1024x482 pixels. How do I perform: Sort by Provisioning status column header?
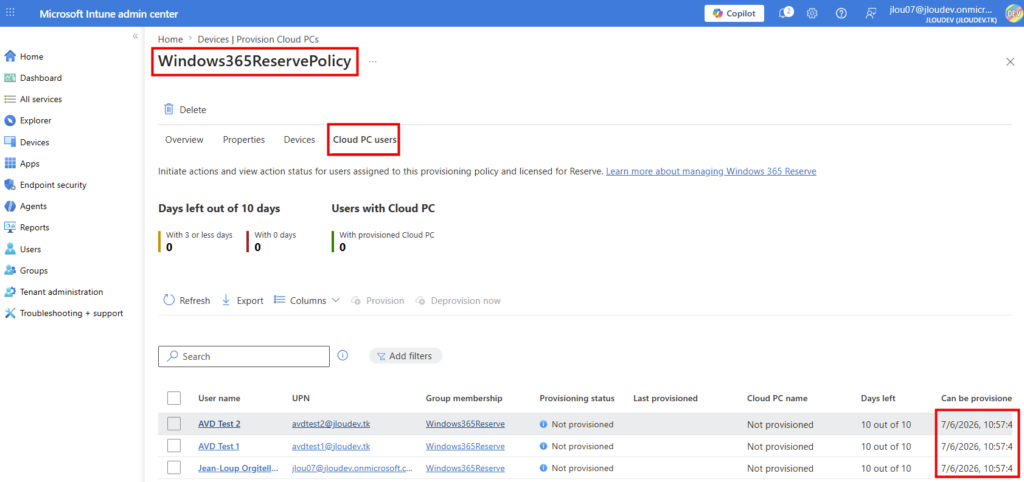(x=577, y=398)
